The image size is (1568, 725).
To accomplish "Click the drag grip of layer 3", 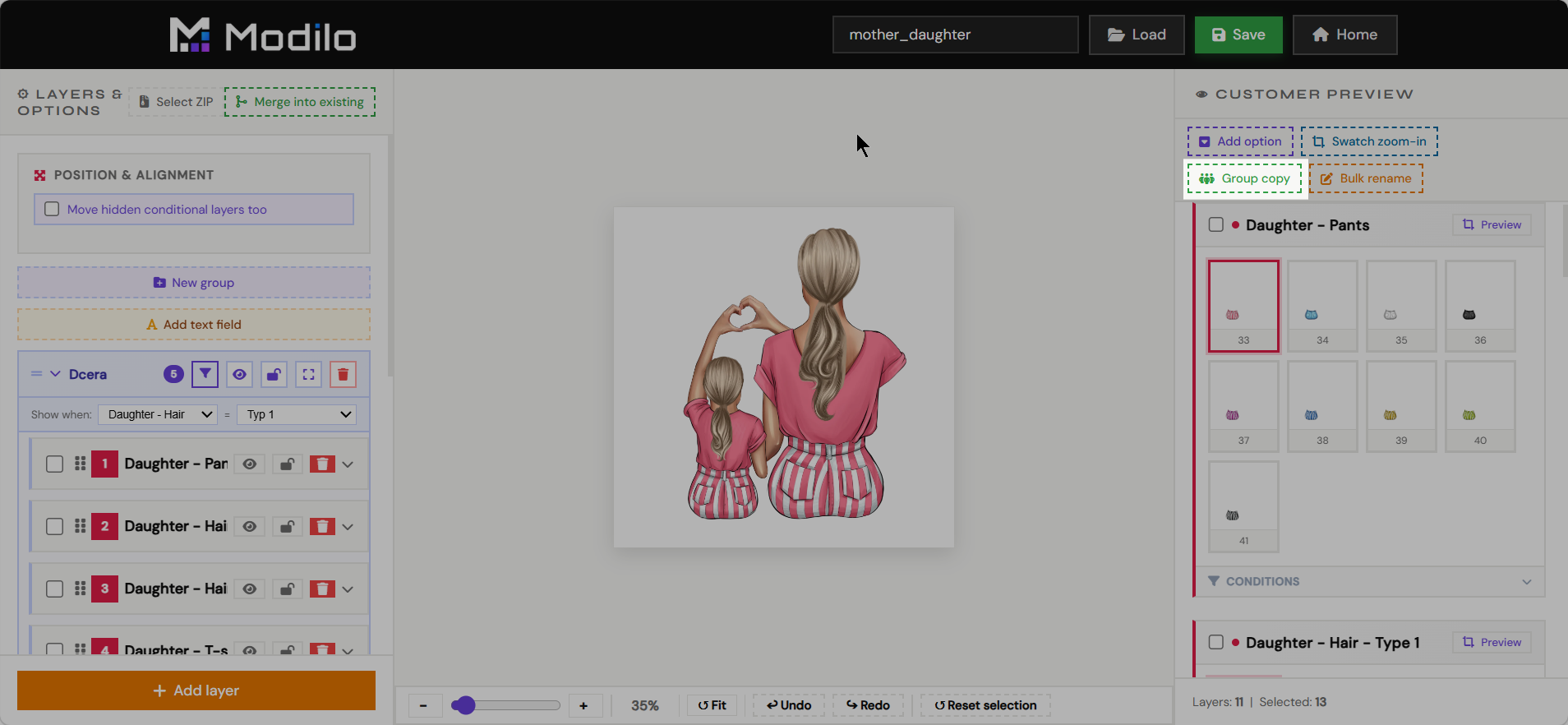I will [80, 589].
